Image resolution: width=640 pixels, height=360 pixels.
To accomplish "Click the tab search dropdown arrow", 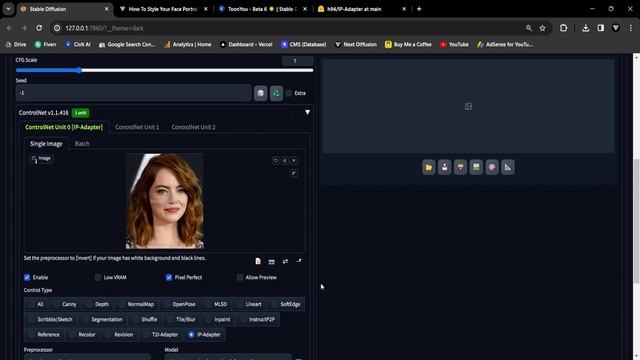I will point(8,9).
